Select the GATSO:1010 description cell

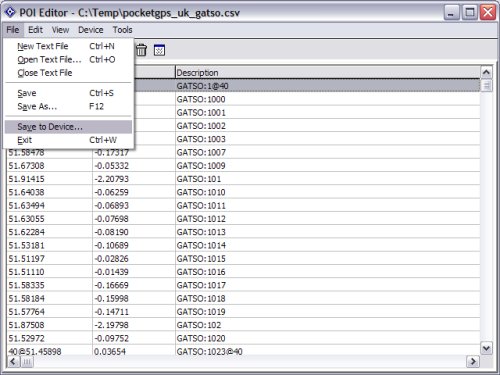pos(328,192)
